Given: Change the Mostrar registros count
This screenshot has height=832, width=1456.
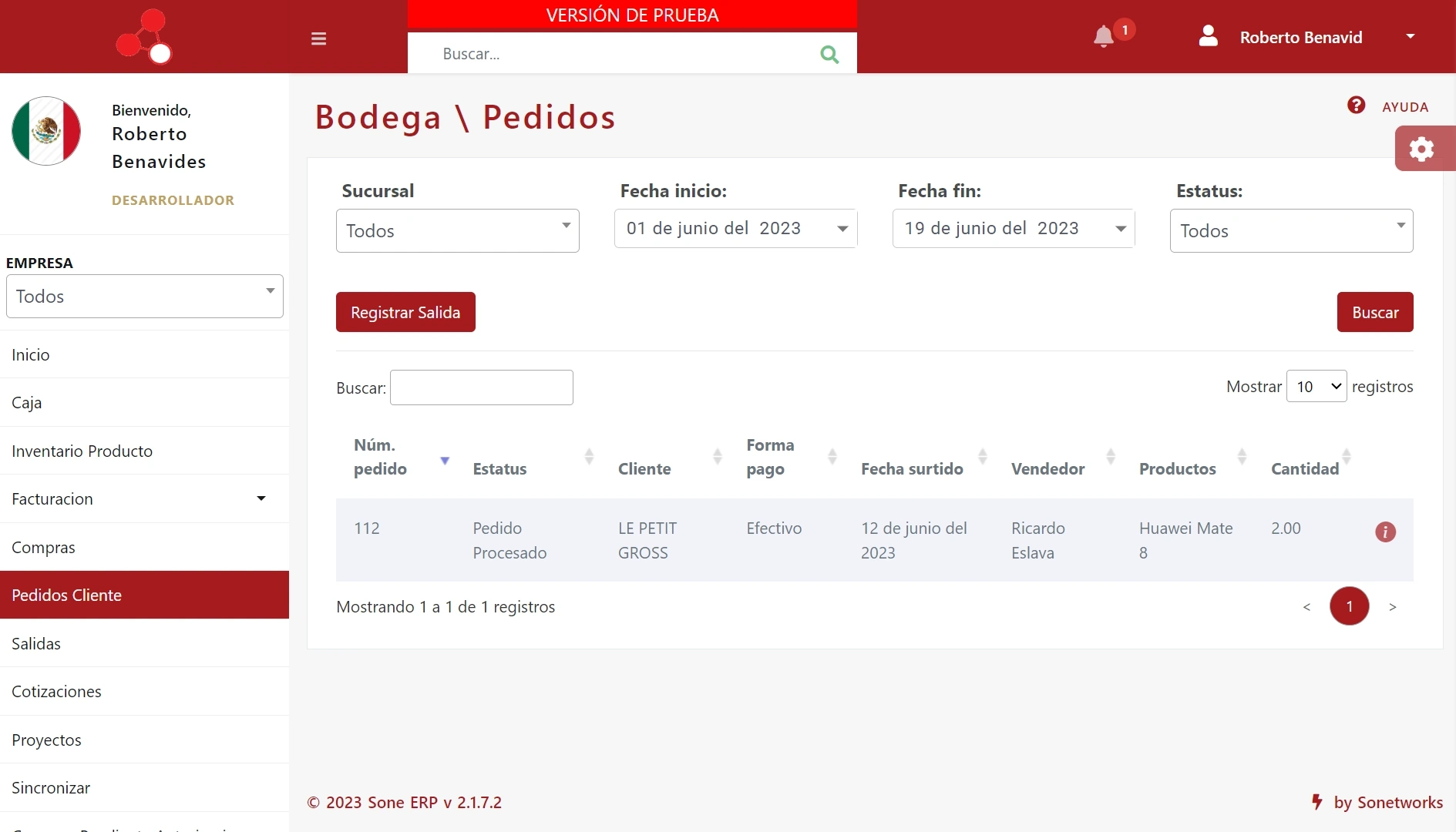Looking at the screenshot, I should tap(1316, 386).
